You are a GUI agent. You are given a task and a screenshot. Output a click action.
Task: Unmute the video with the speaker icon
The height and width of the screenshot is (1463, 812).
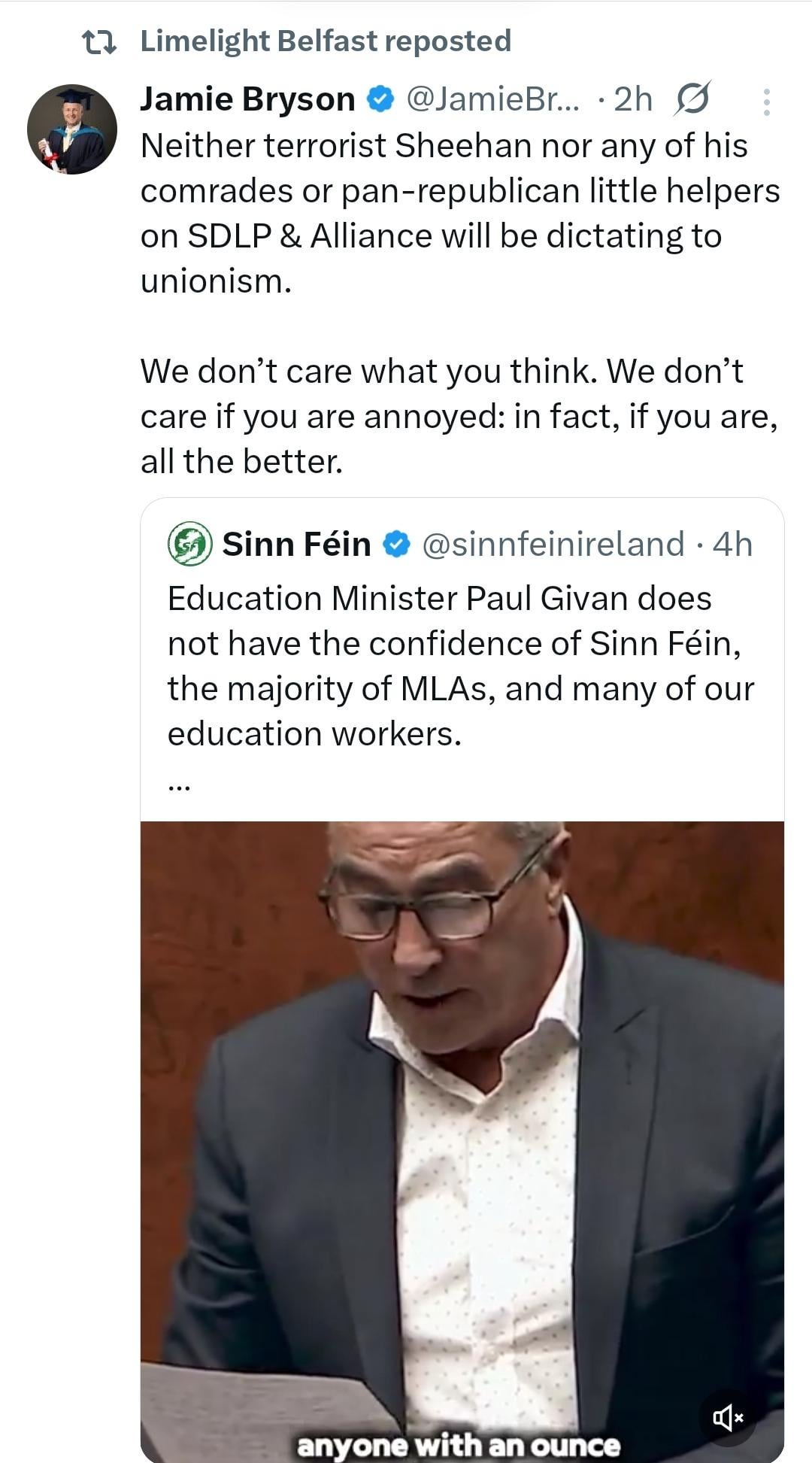click(727, 1418)
